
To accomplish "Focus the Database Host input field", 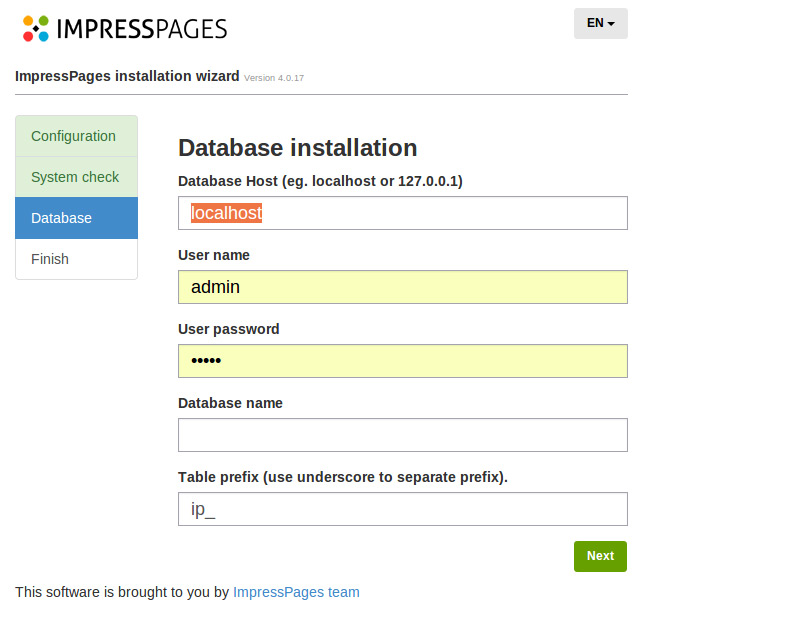I will click(x=402, y=213).
